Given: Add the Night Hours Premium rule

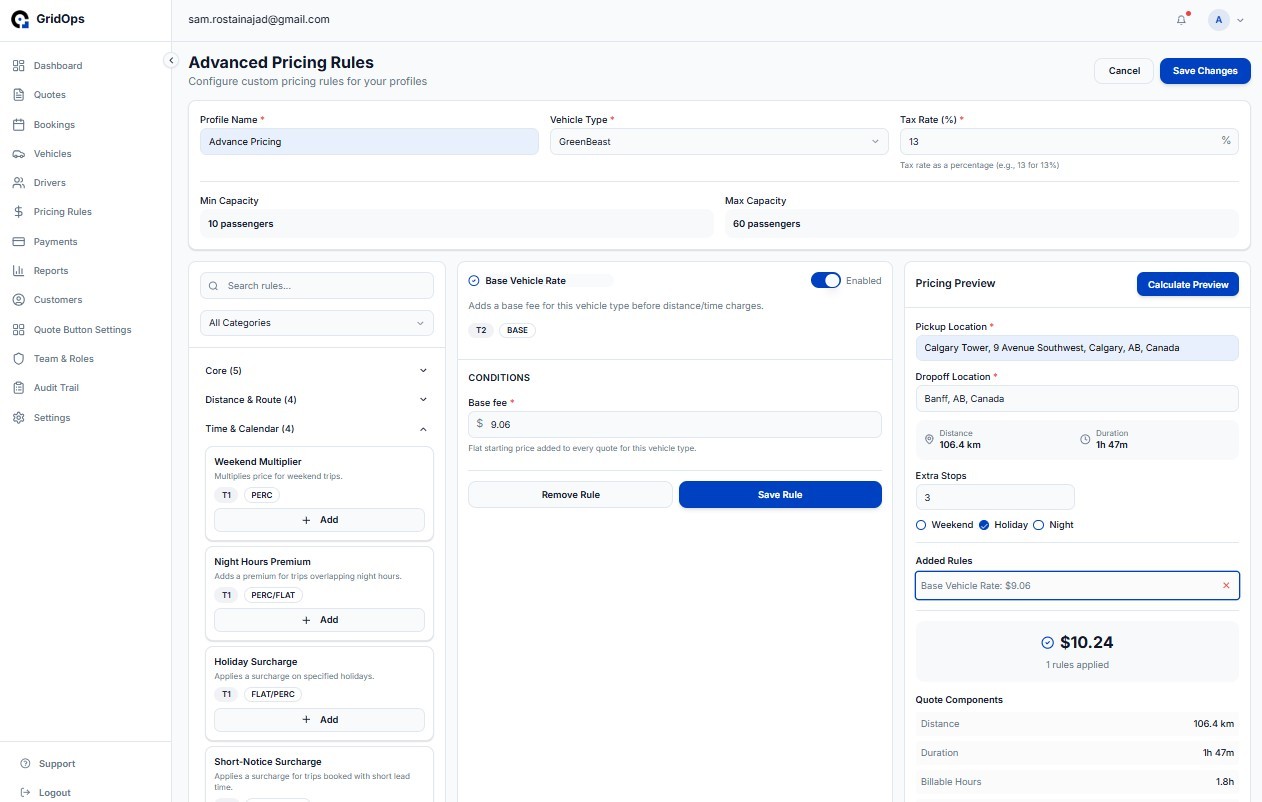Looking at the screenshot, I should pyautogui.click(x=319, y=620).
